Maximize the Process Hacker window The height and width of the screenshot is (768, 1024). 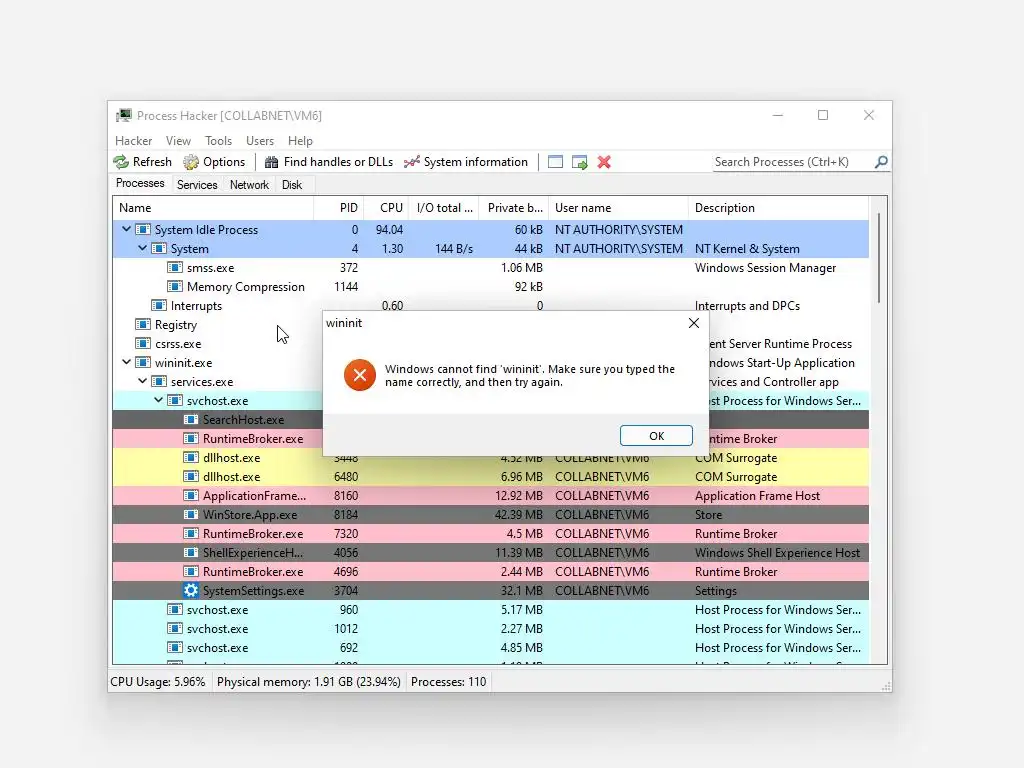pyautogui.click(x=823, y=115)
